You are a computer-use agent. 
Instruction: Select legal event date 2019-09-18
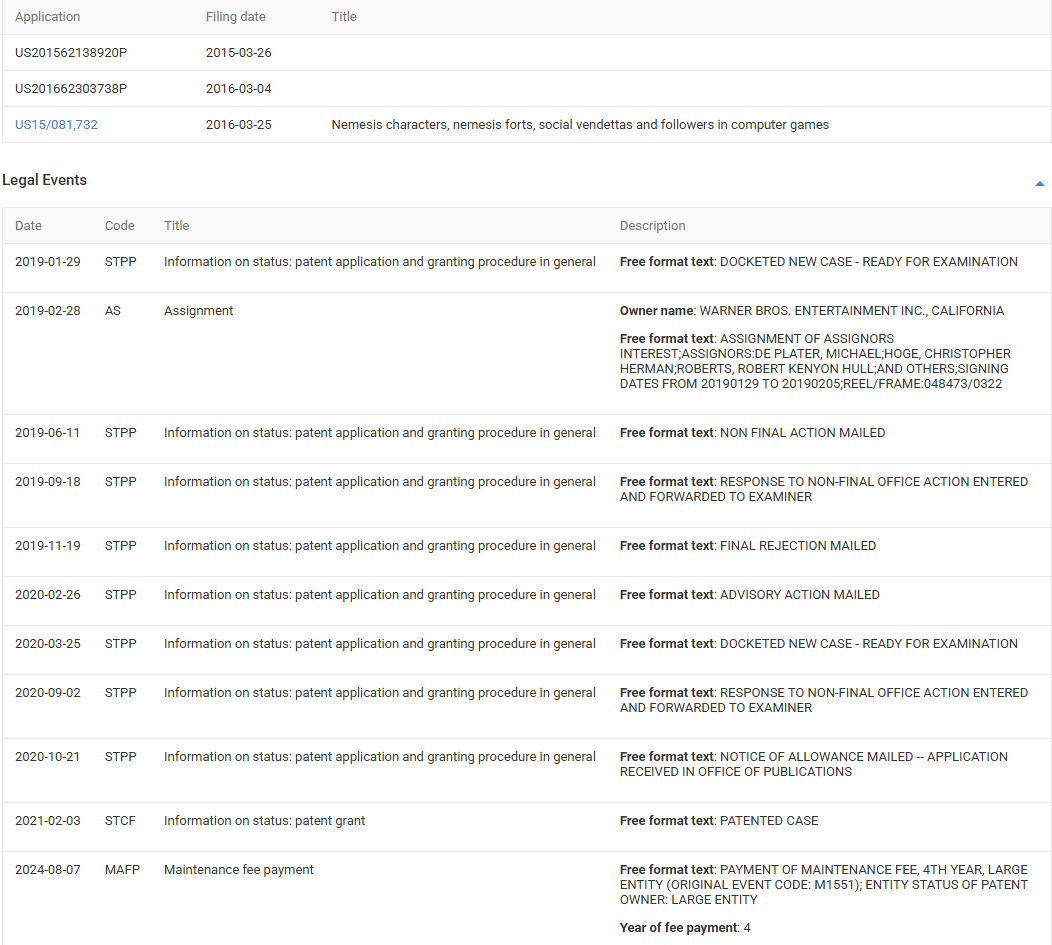48,482
